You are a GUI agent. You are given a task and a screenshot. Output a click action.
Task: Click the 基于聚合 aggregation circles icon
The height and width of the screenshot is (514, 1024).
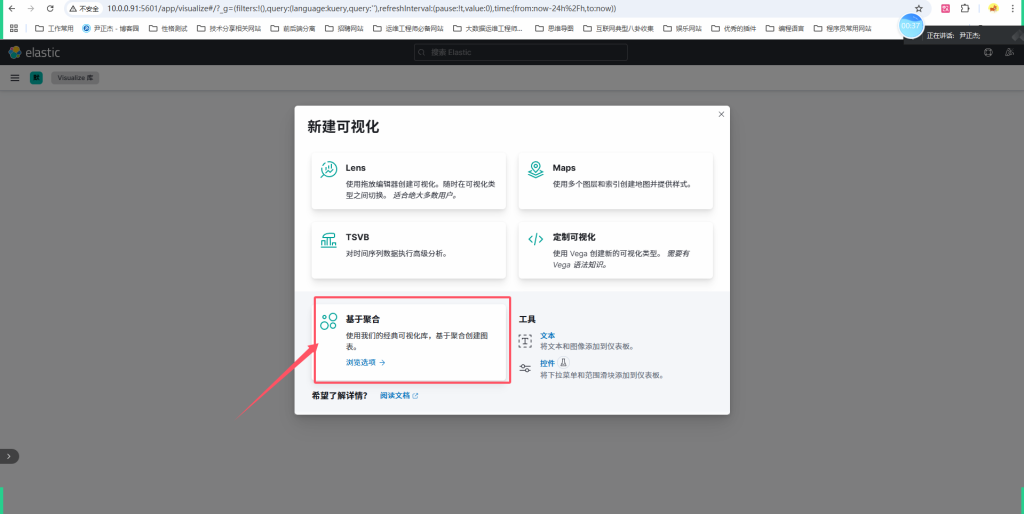329,321
